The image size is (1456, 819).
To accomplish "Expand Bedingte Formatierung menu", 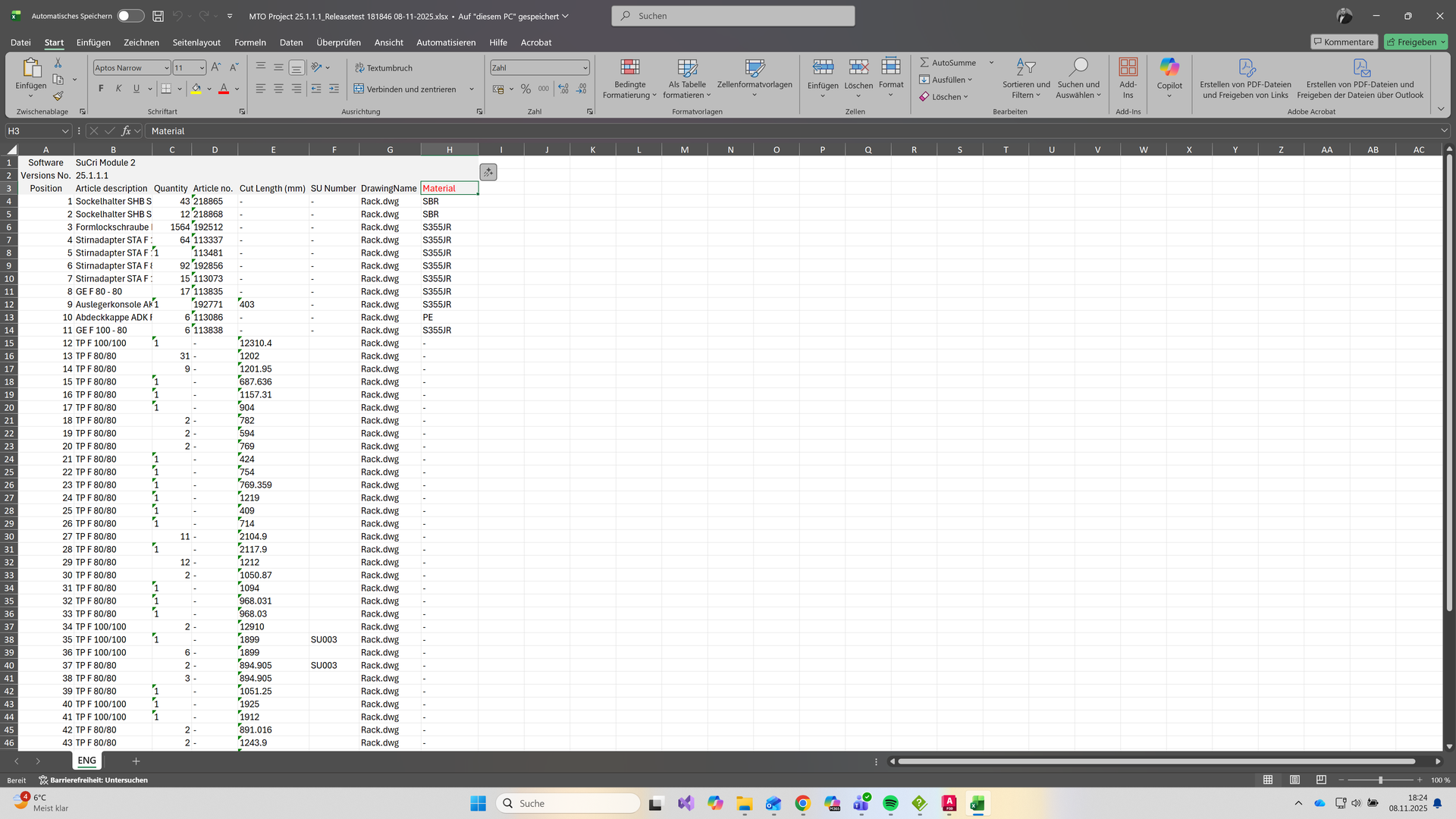I will click(x=629, y=78).
